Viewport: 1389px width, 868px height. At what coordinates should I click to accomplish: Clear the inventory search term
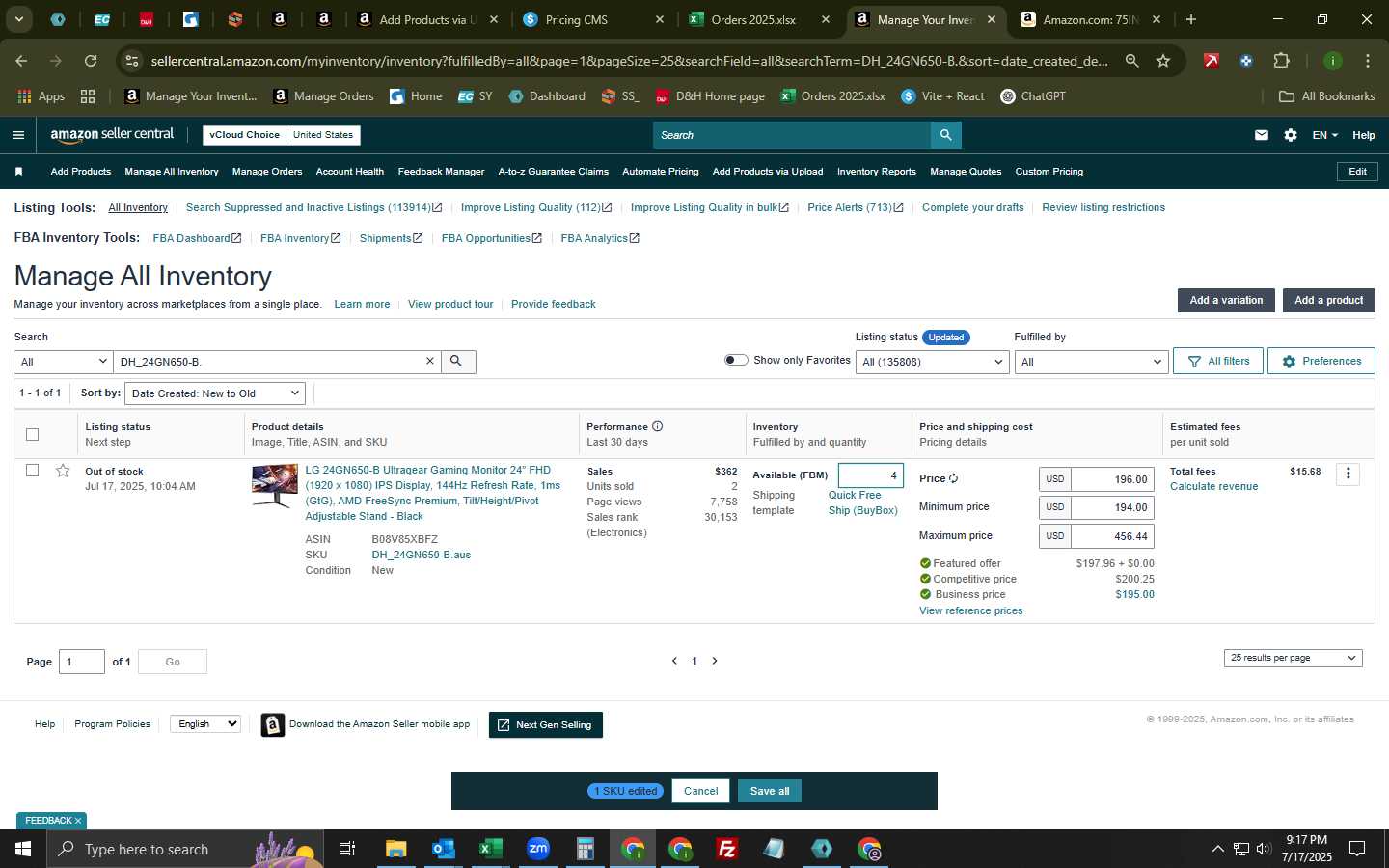(x=430, y=361)
